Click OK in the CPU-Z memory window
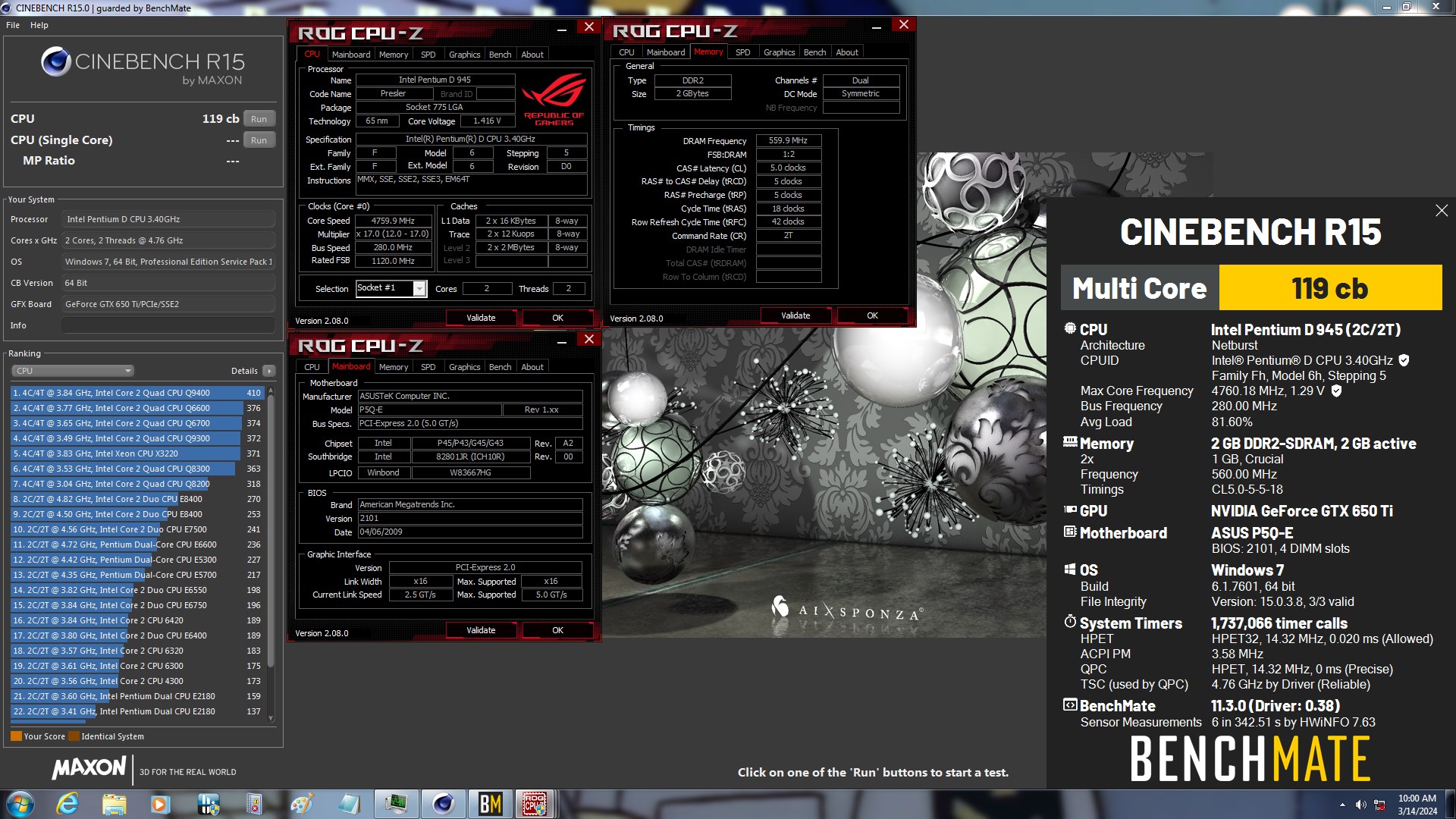Viewport: 1456px width, 819px height. 872,315
